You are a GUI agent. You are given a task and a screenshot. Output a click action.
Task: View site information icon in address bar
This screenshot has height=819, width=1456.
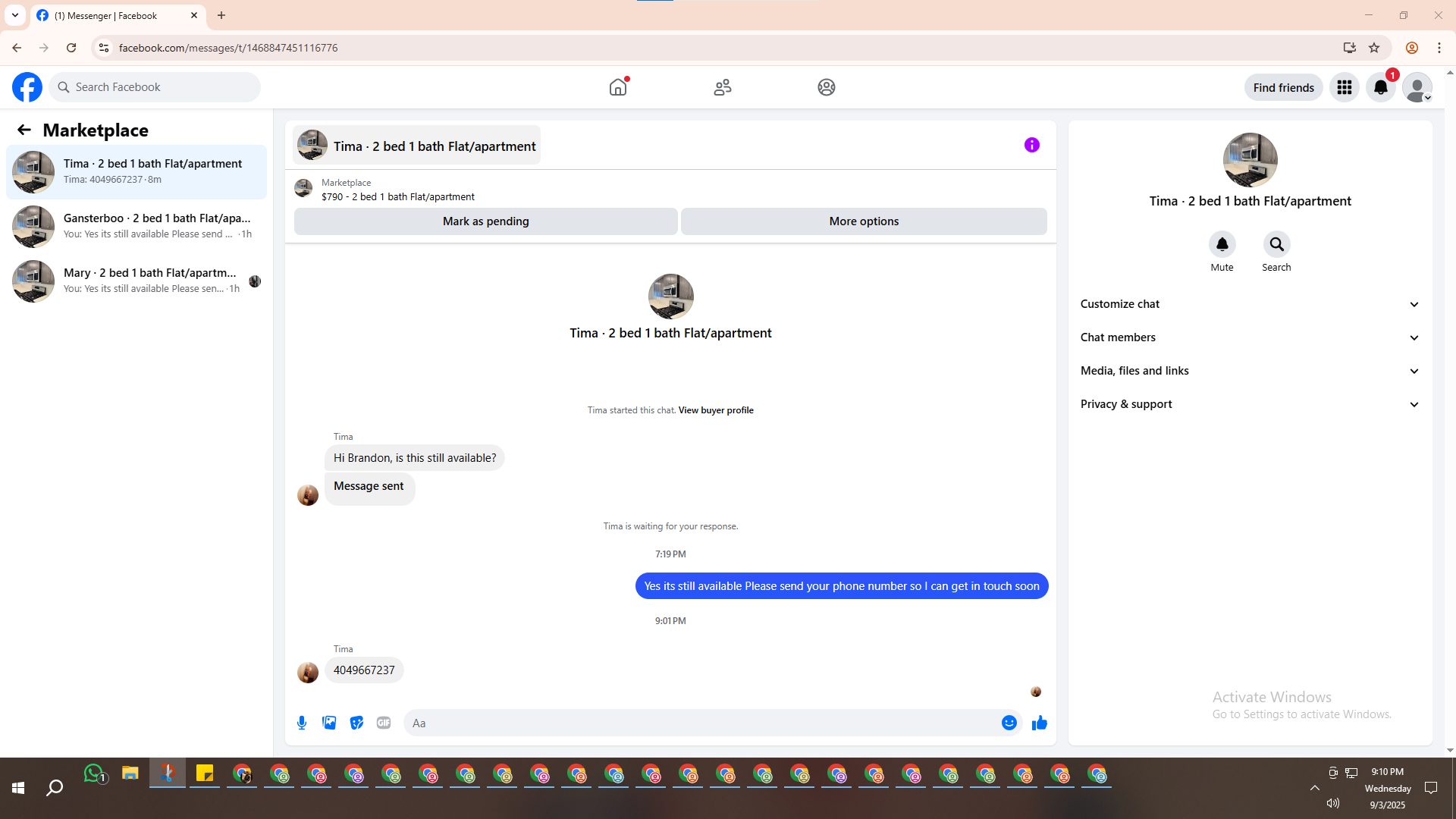[x=104, y=48]
